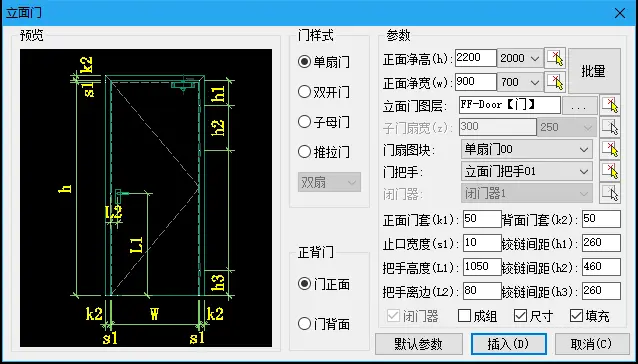Open the 700 width preset dropdown
This screenshot has height=364, width=638.
(520, 83)
